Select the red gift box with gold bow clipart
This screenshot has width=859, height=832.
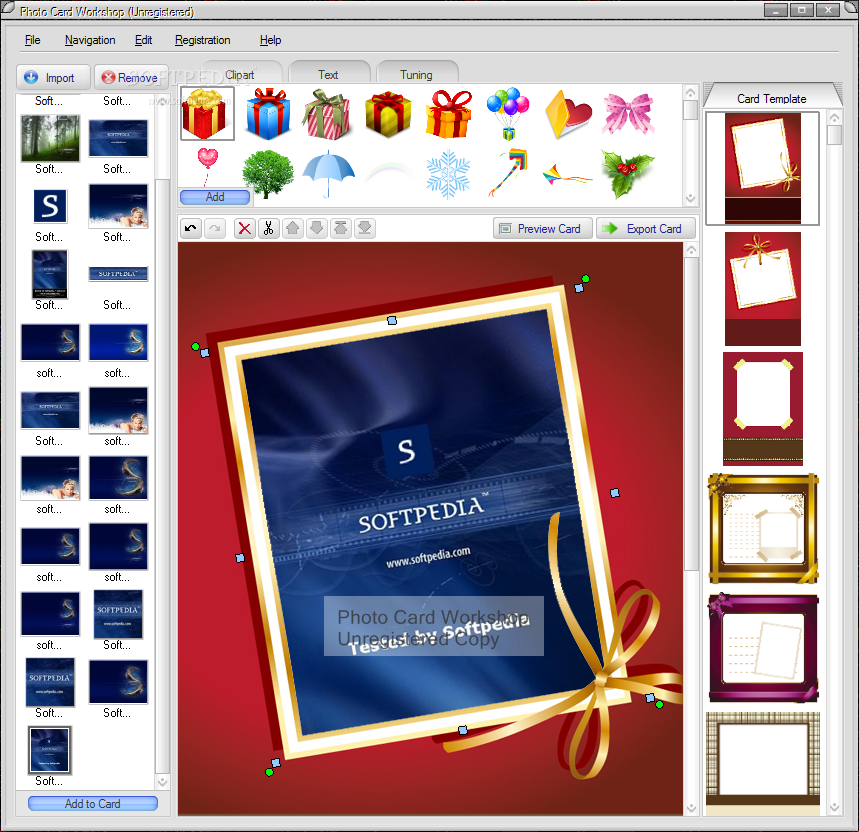pos(207,113)
